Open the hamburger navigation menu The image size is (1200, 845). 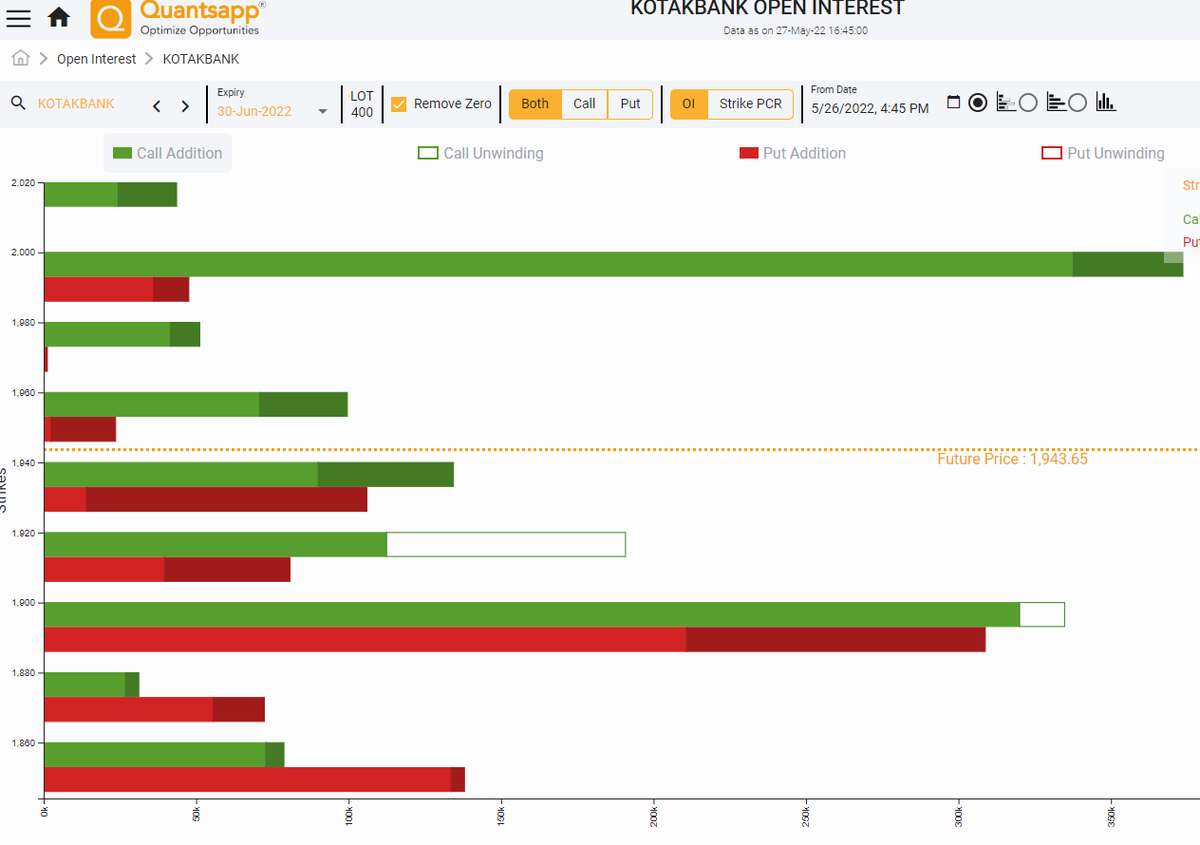pos(19,18)
